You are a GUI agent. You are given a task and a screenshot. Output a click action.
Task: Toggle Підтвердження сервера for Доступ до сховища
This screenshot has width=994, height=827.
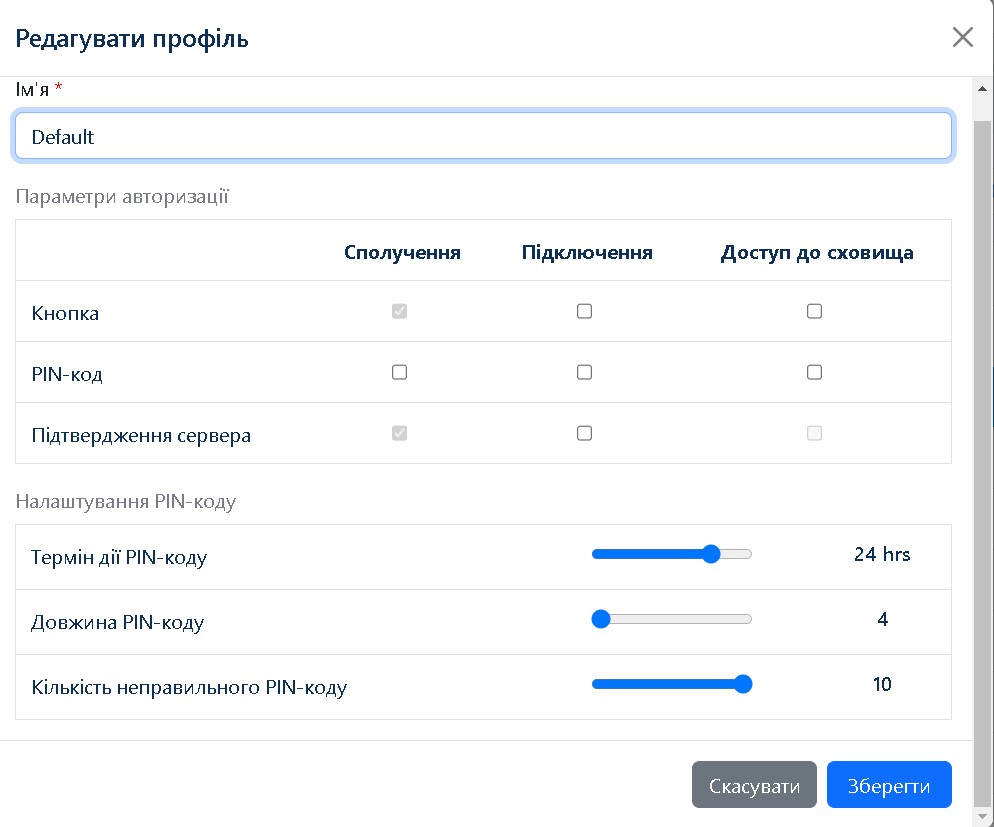[x=814, y=434]
